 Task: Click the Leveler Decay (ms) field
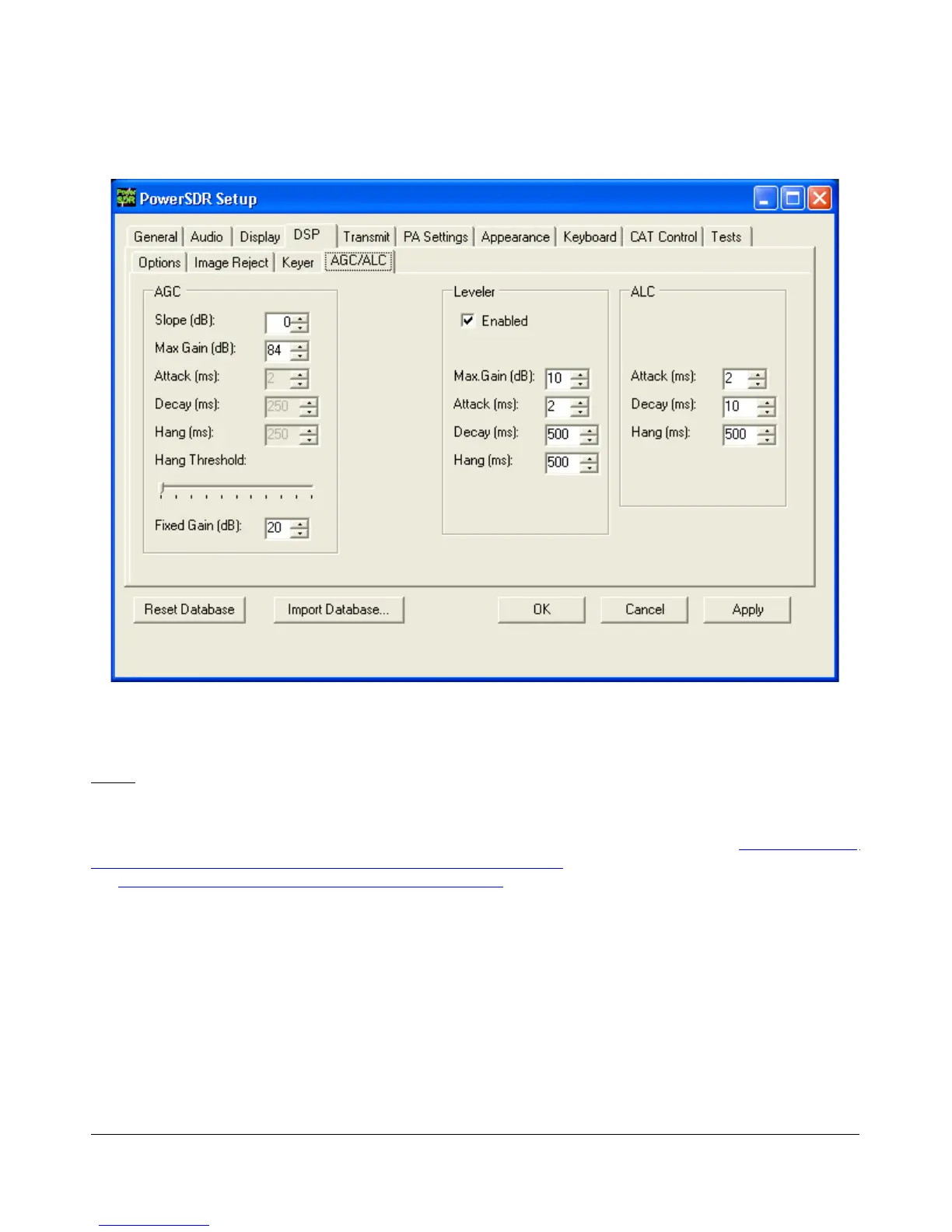pos(563,434)
